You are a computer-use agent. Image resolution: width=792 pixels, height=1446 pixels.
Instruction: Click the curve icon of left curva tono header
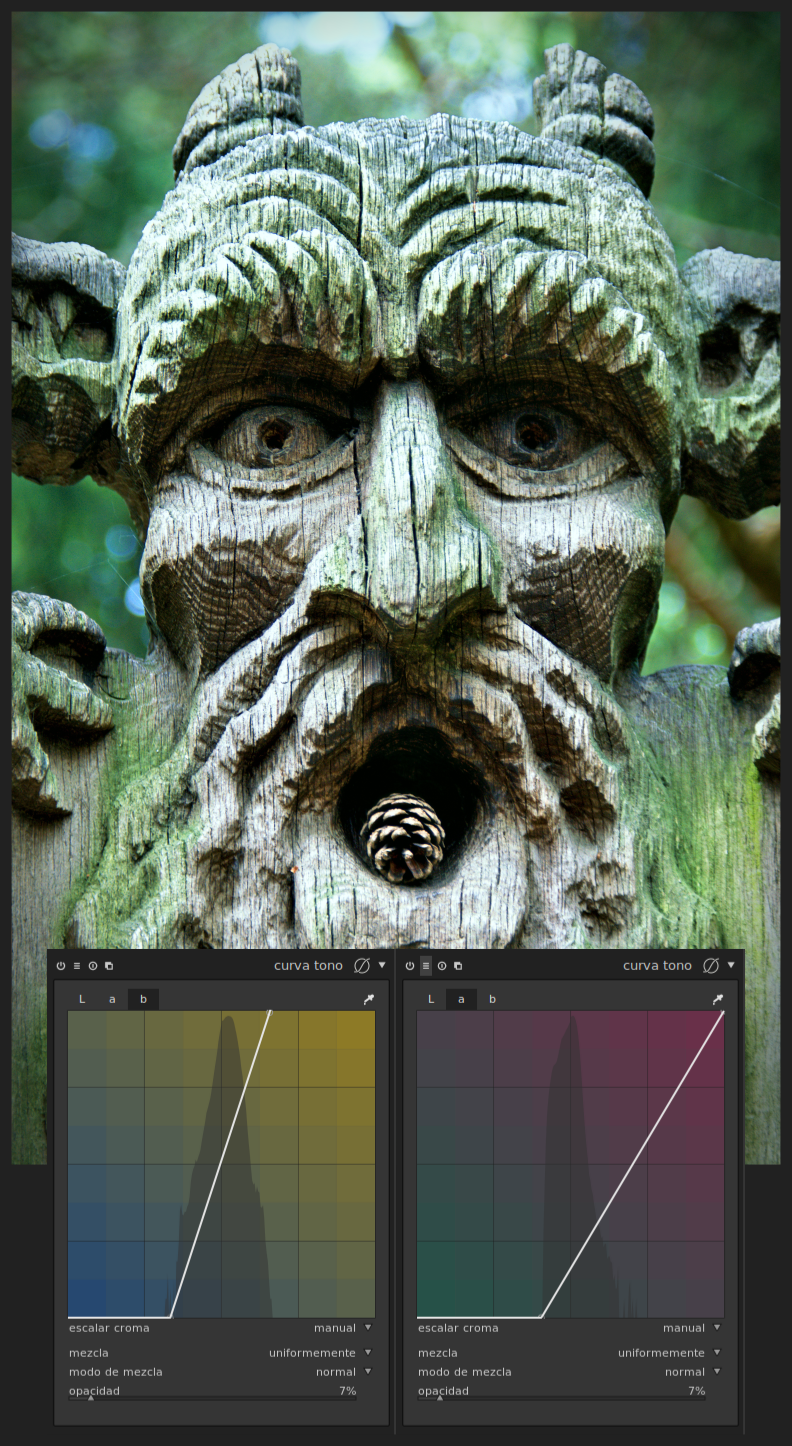pos(362,965)
